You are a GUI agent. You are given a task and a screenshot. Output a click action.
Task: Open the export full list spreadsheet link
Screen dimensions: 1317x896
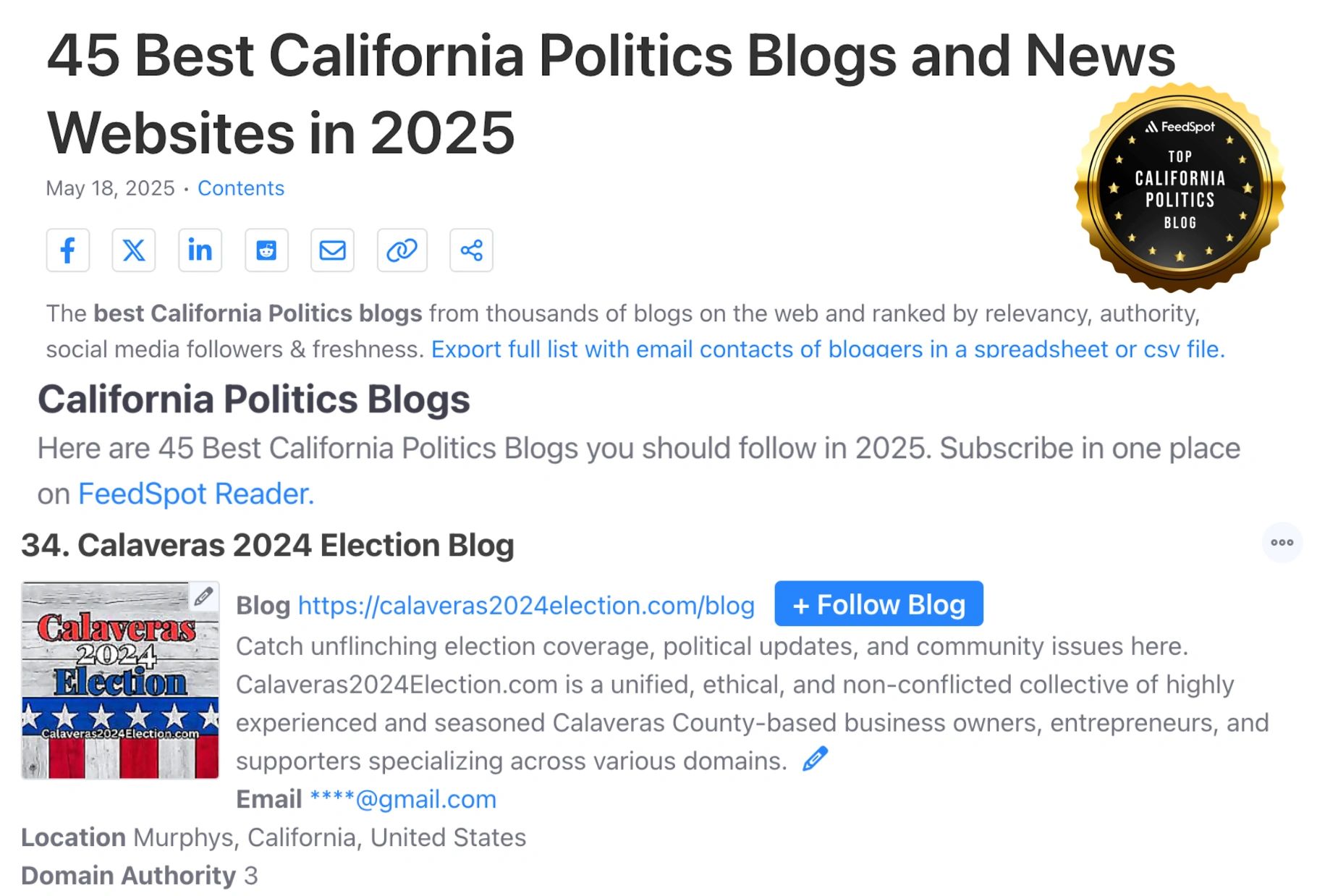point(827,350)
